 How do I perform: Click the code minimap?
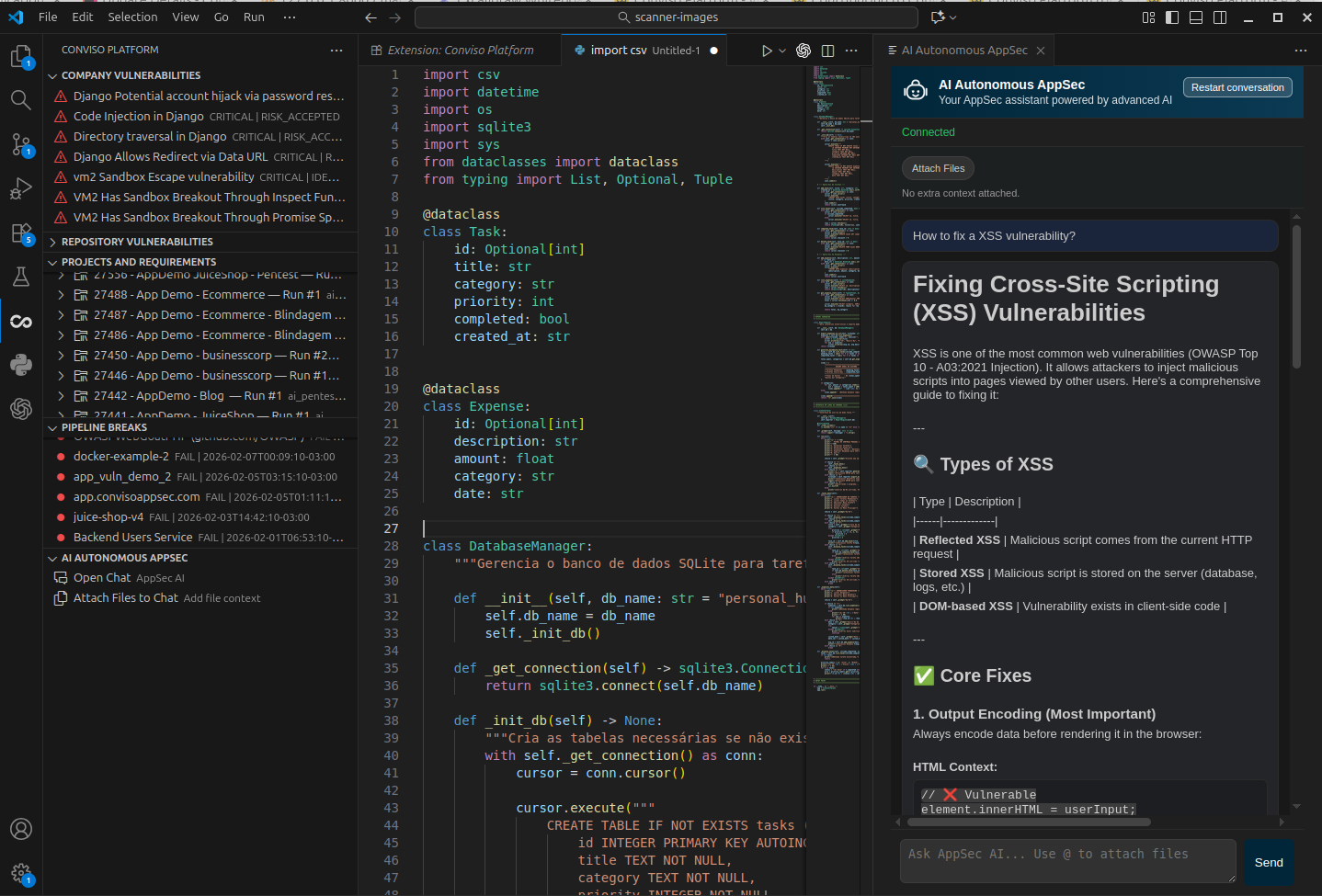point(837,377)
